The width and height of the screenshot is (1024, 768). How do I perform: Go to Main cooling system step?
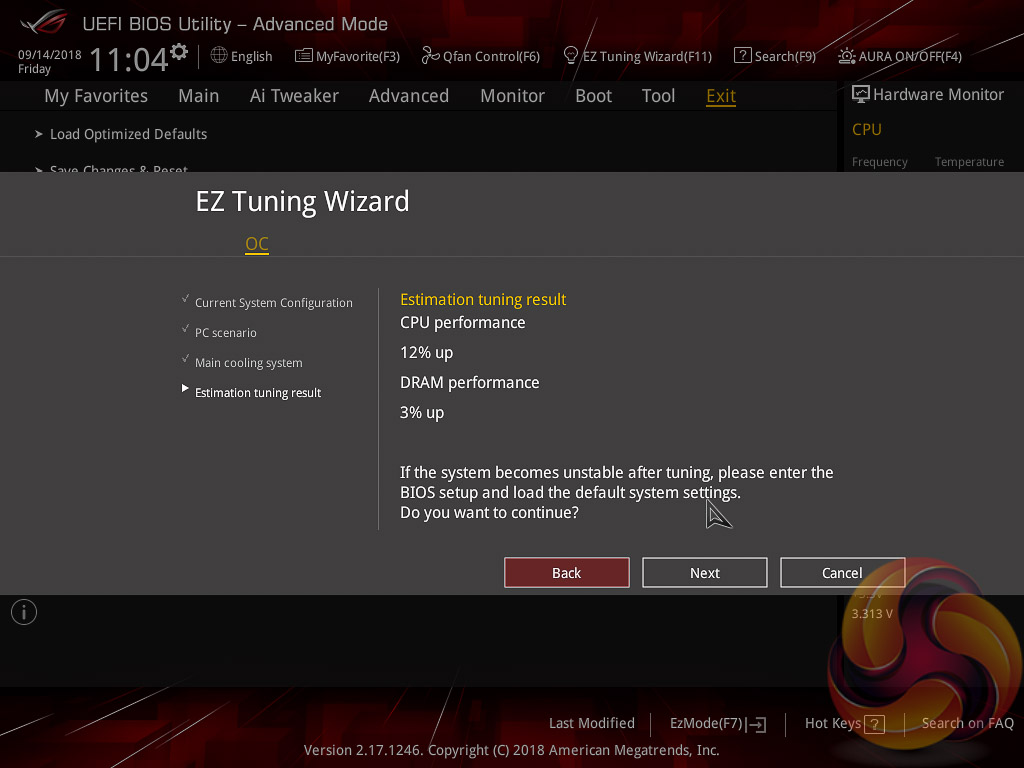[249, 363]
